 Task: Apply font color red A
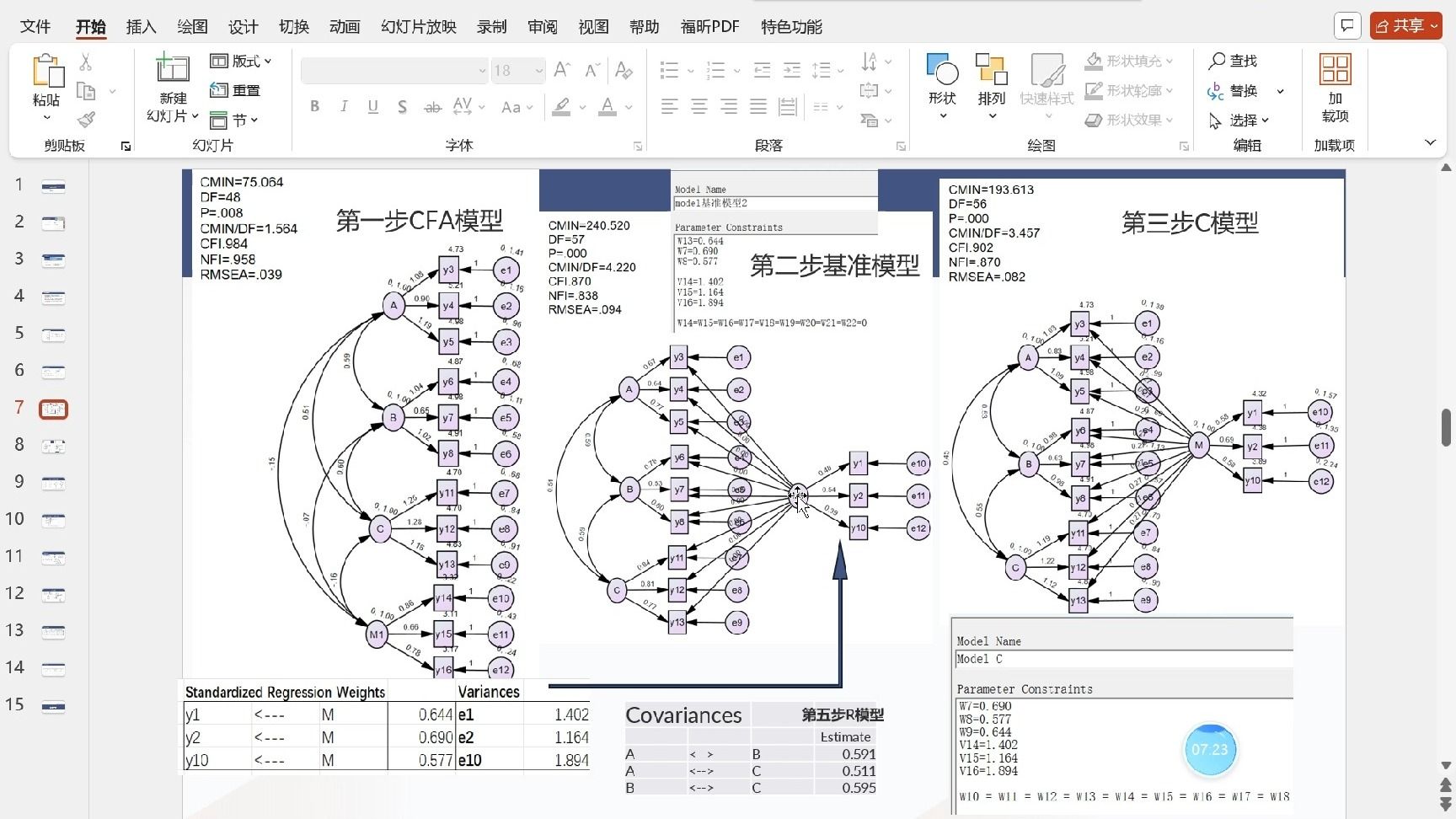pos(608,107)
